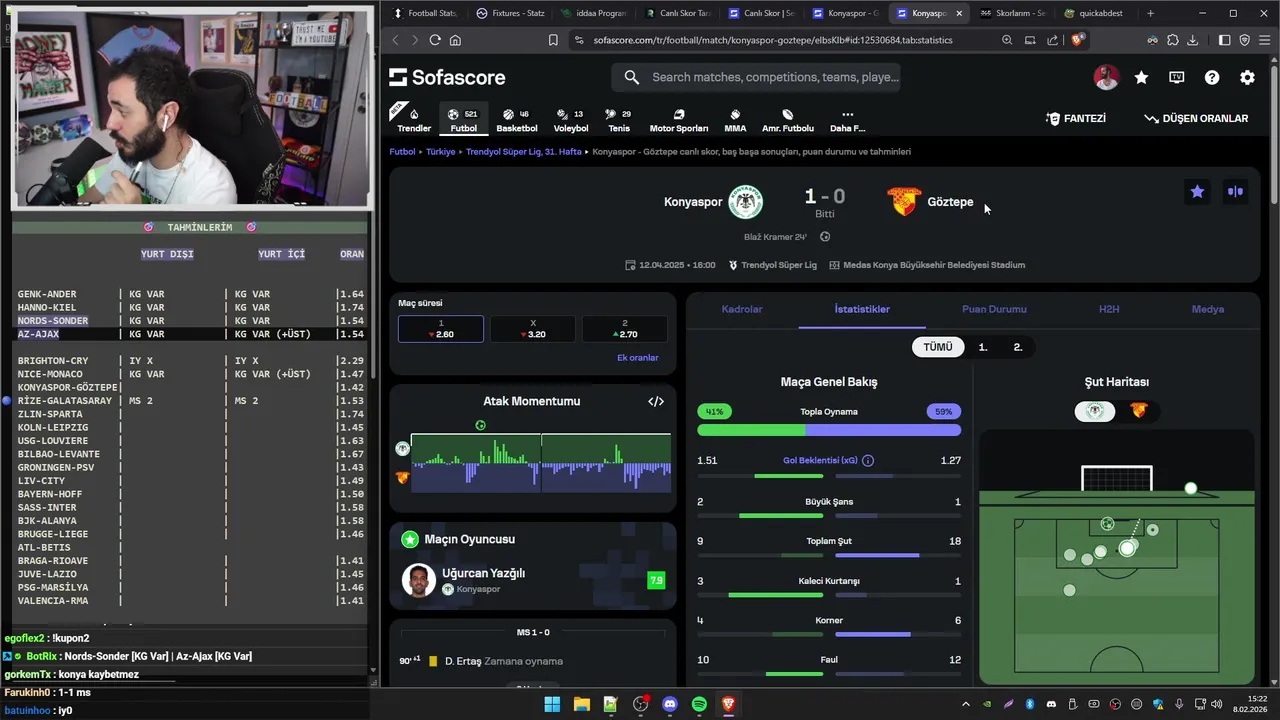This screenshot has width=1280, height=720.
Task: Switch to İstatistikler tab
Action: (x=862, y=309)
